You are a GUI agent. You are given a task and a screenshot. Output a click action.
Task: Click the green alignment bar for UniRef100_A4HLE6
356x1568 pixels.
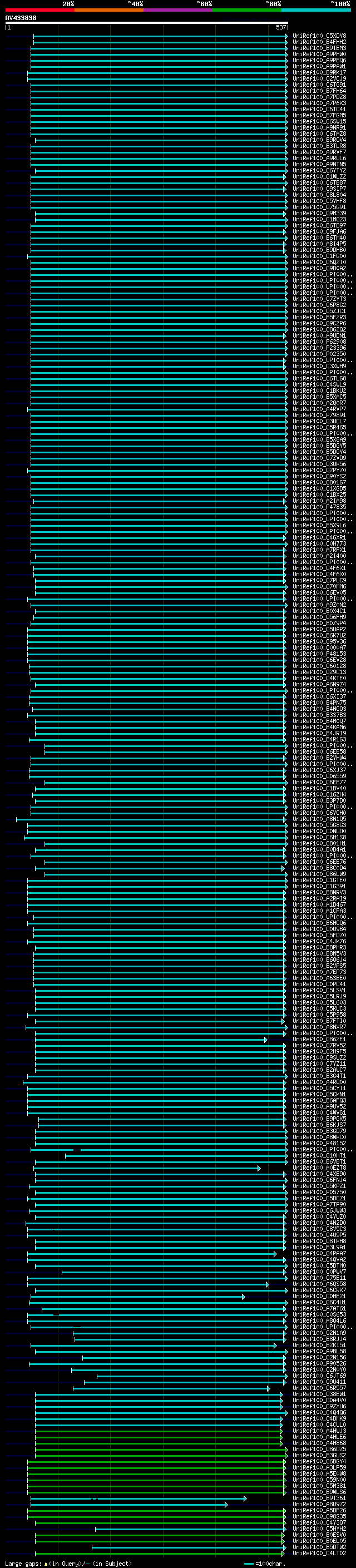159,1437
